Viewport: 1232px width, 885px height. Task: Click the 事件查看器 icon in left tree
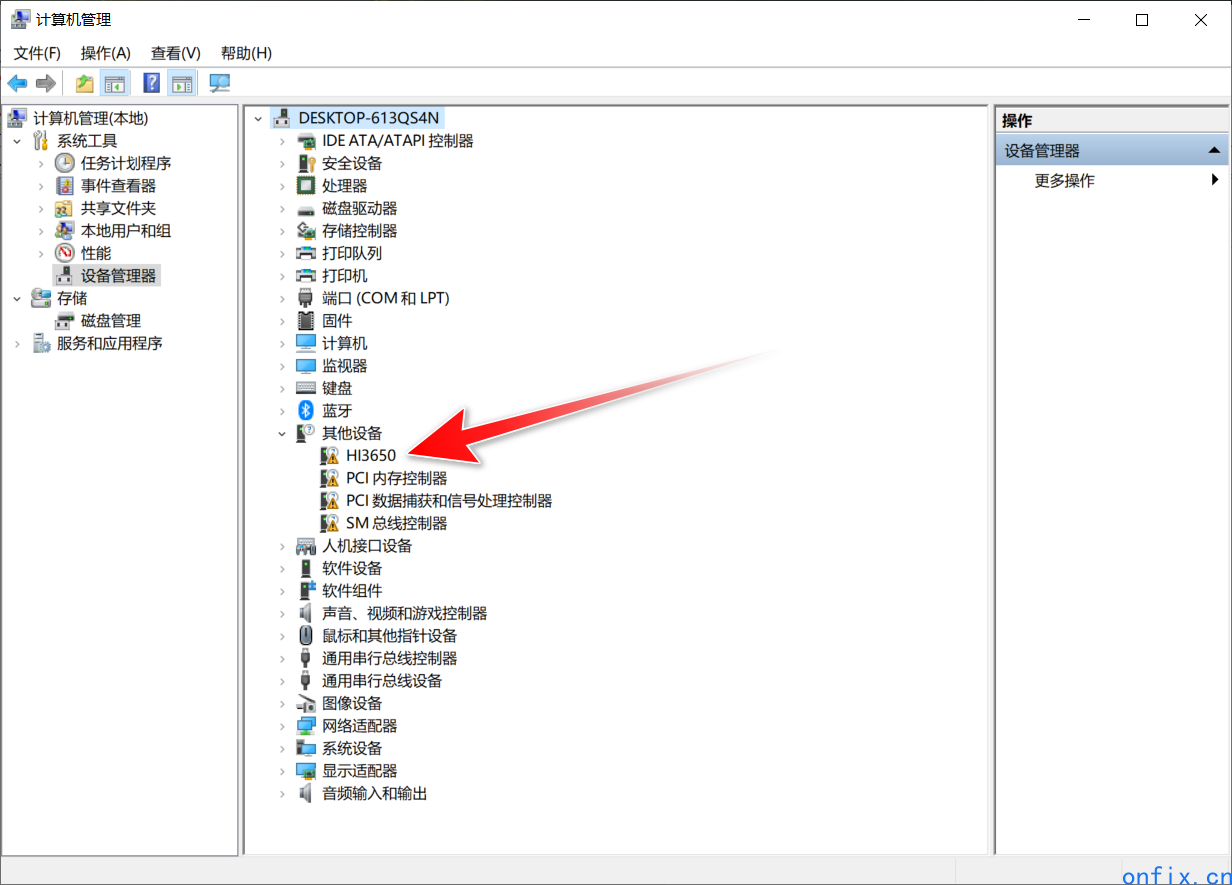pyautogui.click(x=65, y=186)
